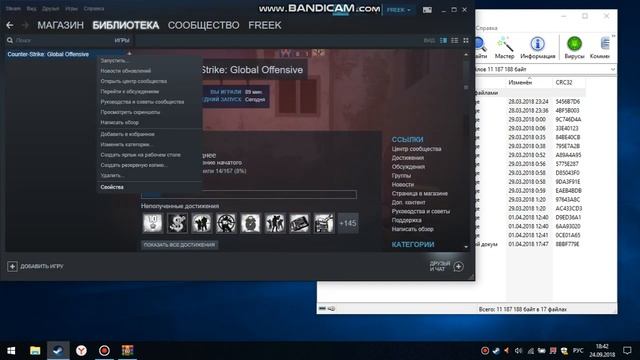Viewport: 640px width, 360px height.
Task: Switch Steam library to detail view icon
Action: click(444, 40)
